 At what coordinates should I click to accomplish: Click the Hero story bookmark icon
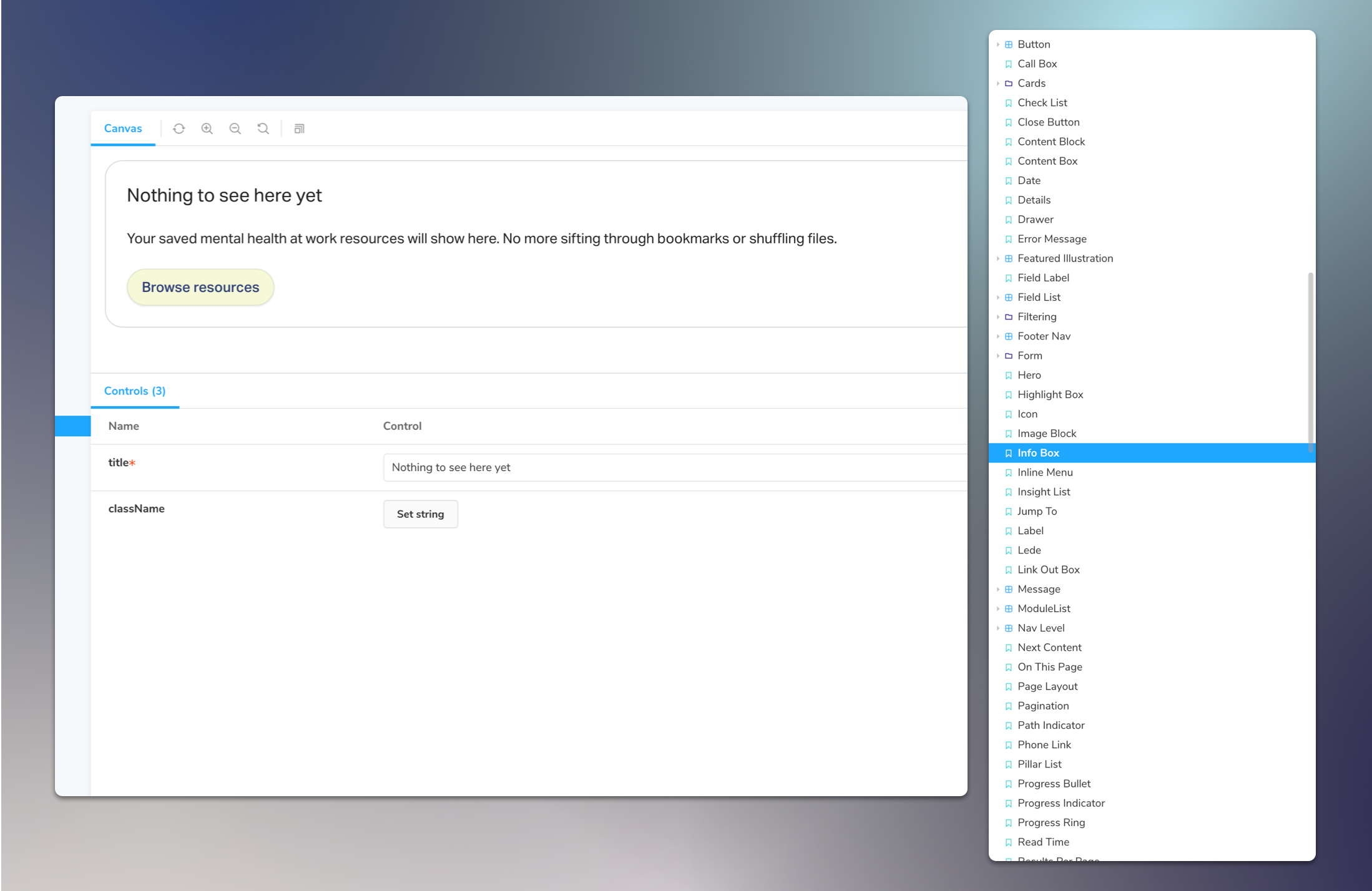click(1008, 376)
